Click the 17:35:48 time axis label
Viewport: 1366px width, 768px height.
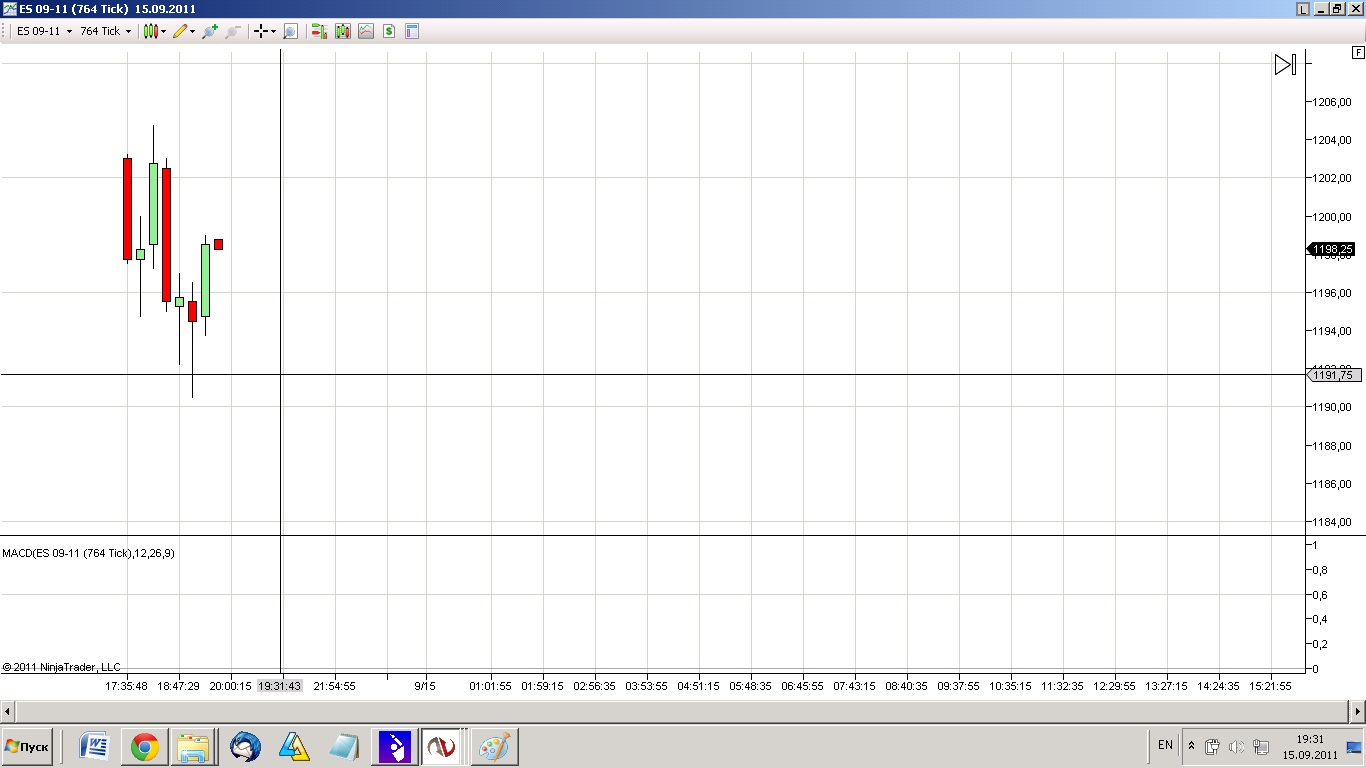[127, 686]
